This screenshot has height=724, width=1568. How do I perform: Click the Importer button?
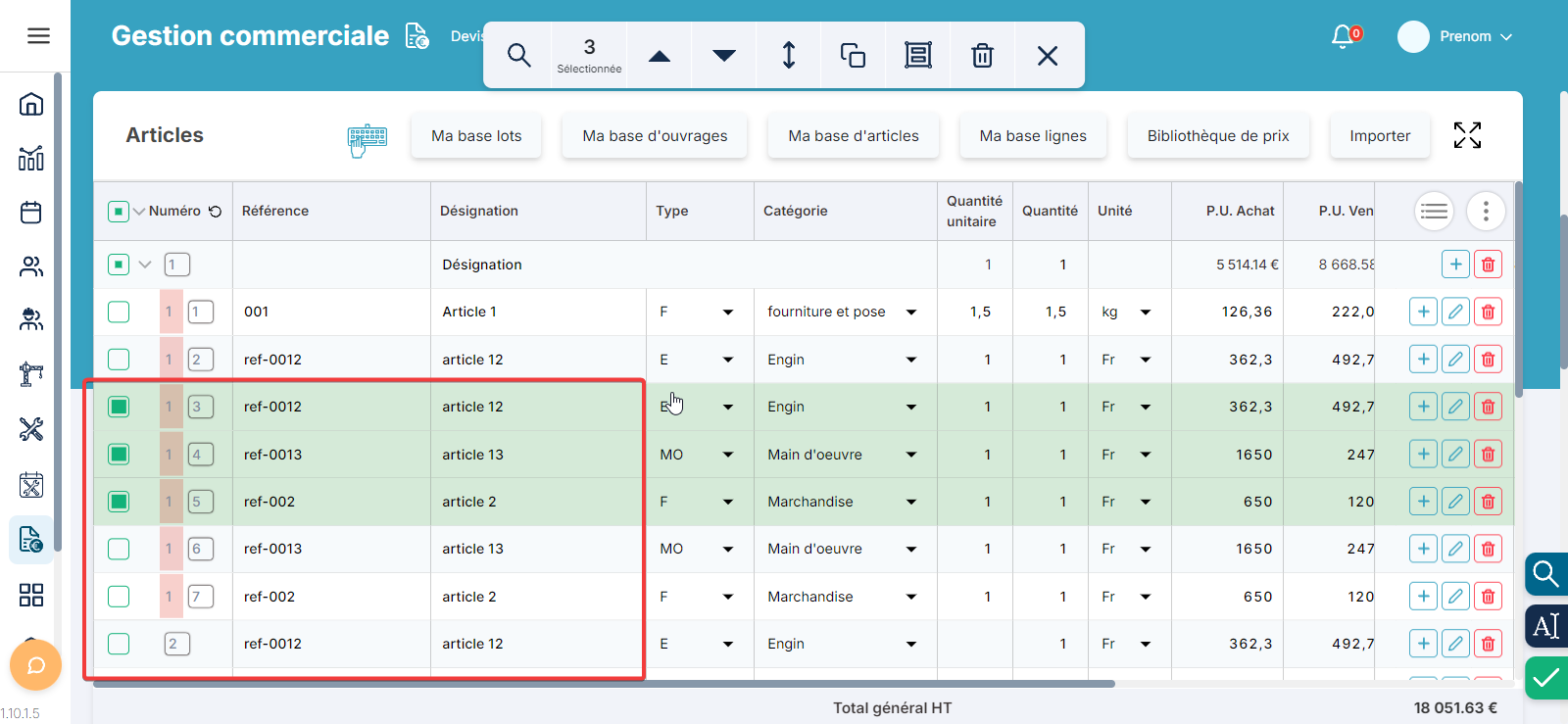click(1380, 136)
